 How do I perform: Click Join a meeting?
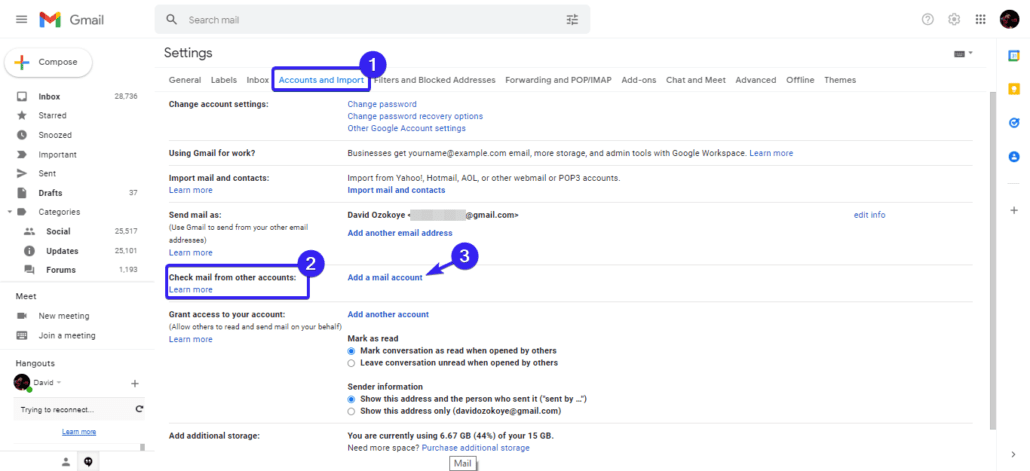pos(67,336)
